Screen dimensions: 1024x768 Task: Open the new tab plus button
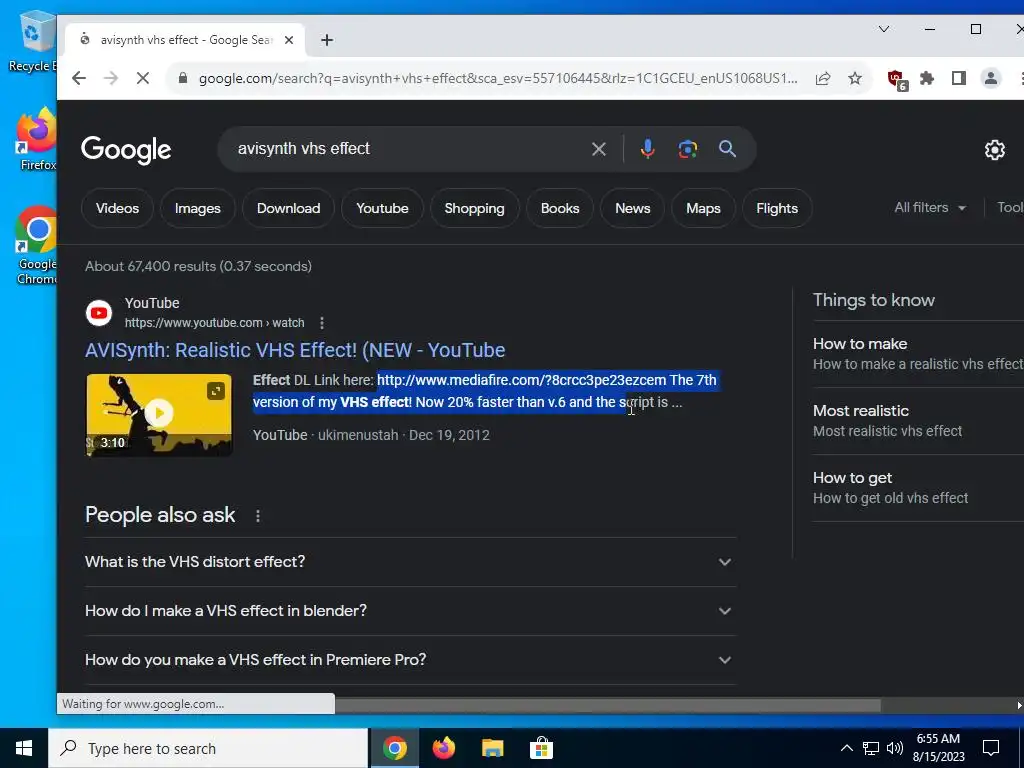[x=327, y=40]
